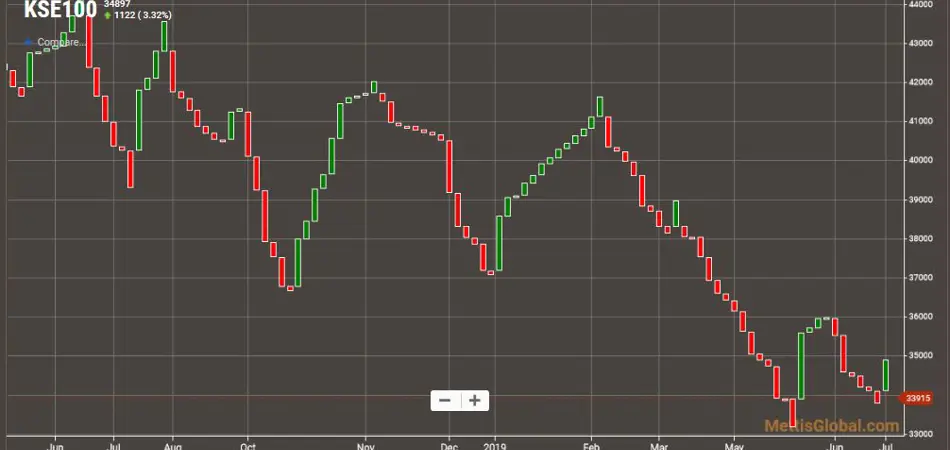Click the Feb label on time axis
This screenshot has height=450, width=950.
tap(591, 440)
